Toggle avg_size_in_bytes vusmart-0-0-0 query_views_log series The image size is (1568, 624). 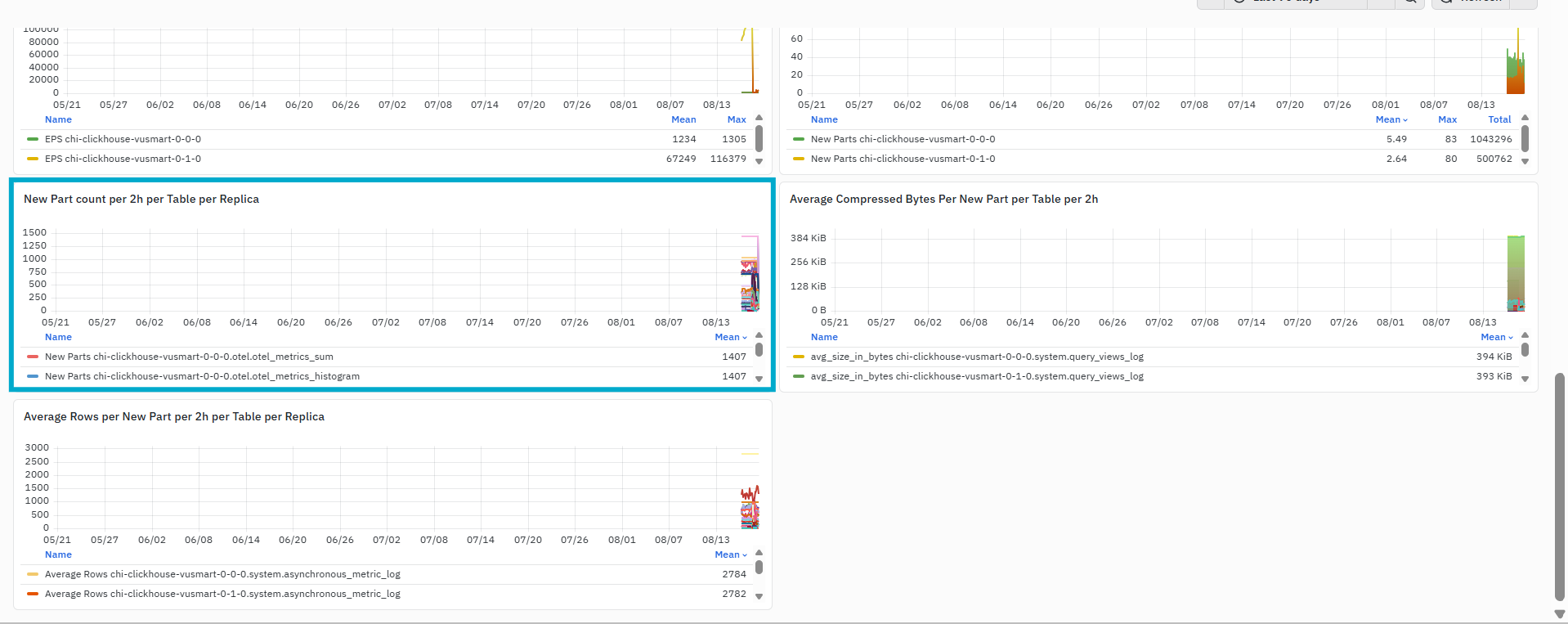pyautogui.click(x=977, y=357)
